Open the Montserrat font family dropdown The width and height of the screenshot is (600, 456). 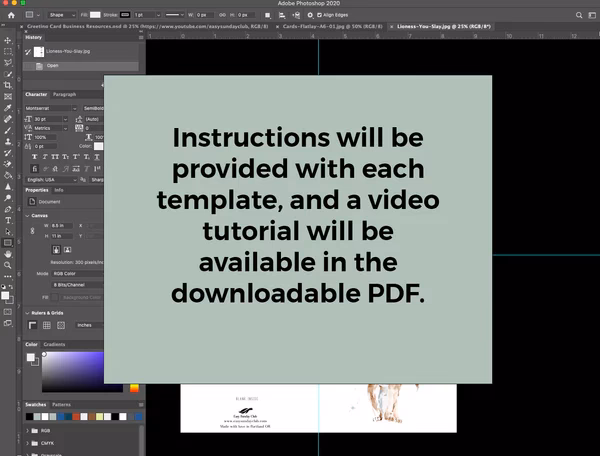[x=52, y=108]
